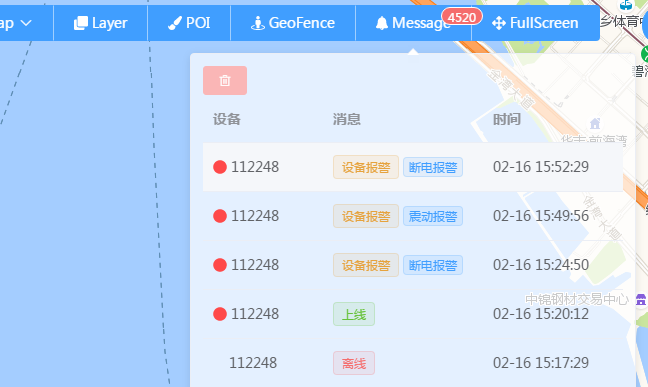Viewport: 648px width, 387px height.
Task: Open the POI tool
Action: 189,23
